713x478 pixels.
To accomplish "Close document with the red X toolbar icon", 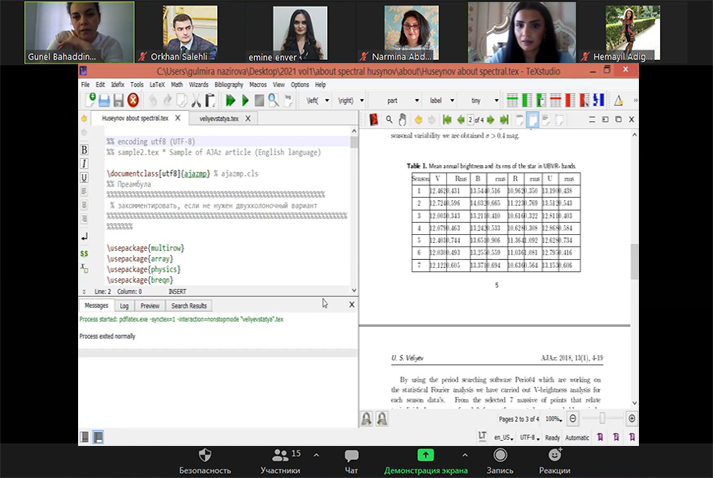I will pyautogui.click(x=133, y=100).
